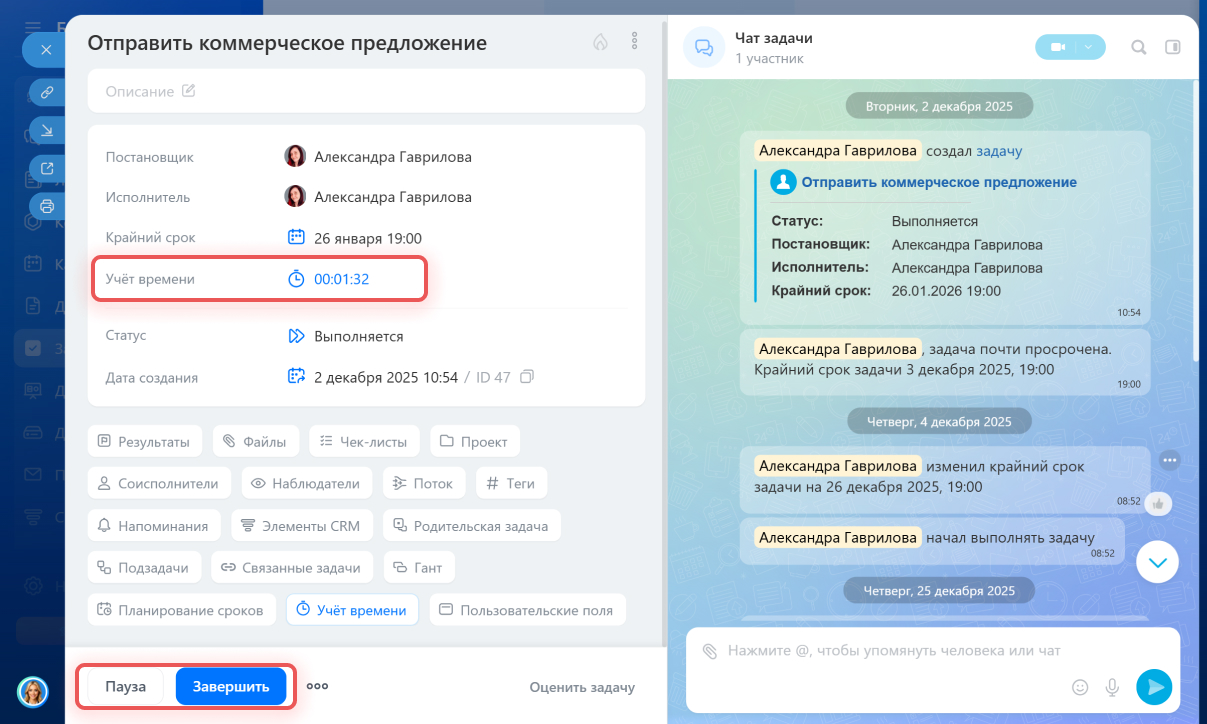Add the Файлы block

tap(255, 441)
